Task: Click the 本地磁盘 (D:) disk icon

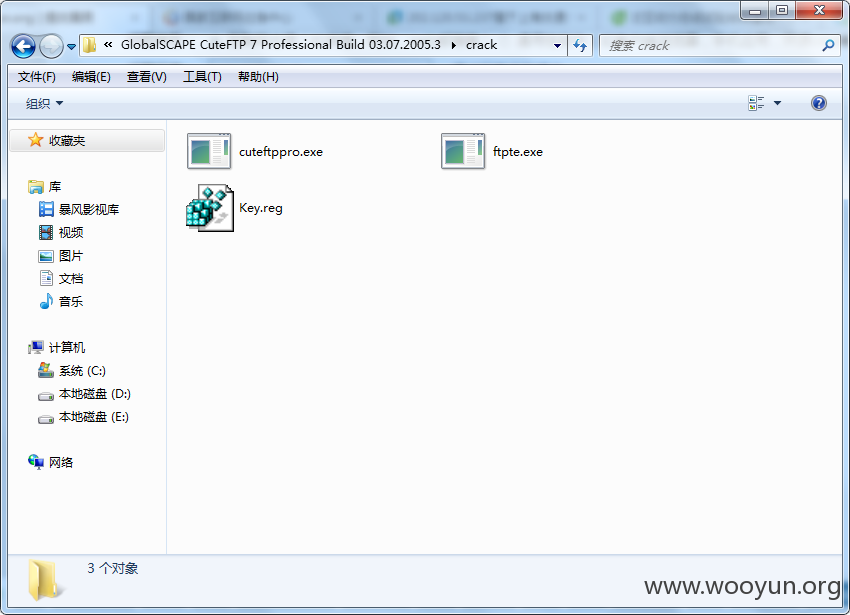Action: 46,396
